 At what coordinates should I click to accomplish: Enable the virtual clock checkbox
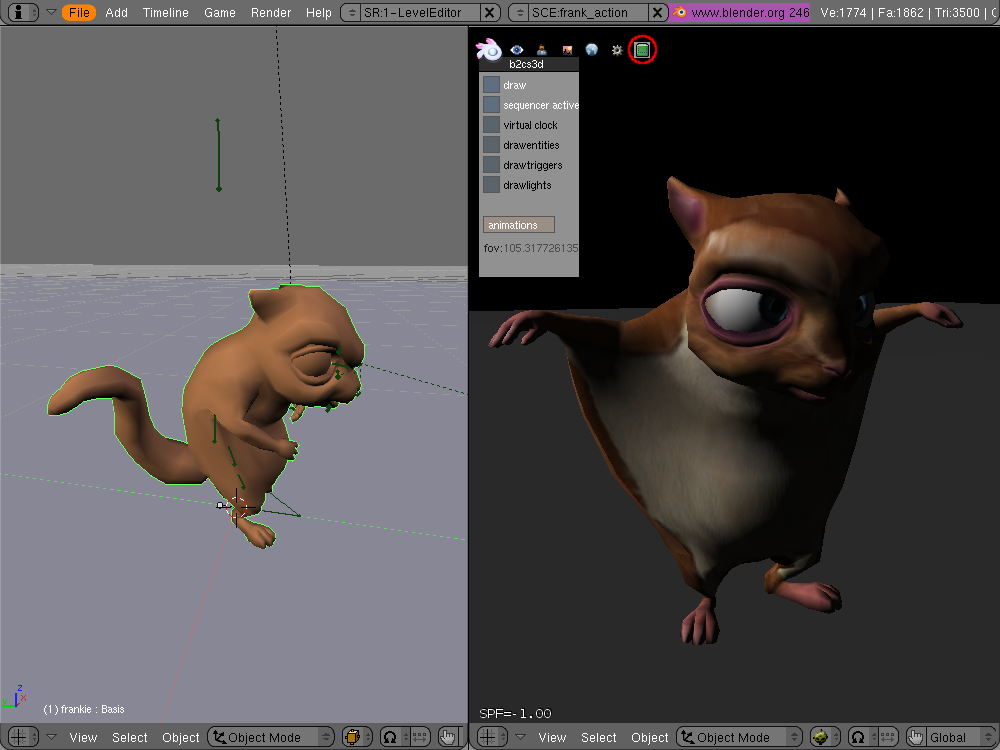point(491,125)
